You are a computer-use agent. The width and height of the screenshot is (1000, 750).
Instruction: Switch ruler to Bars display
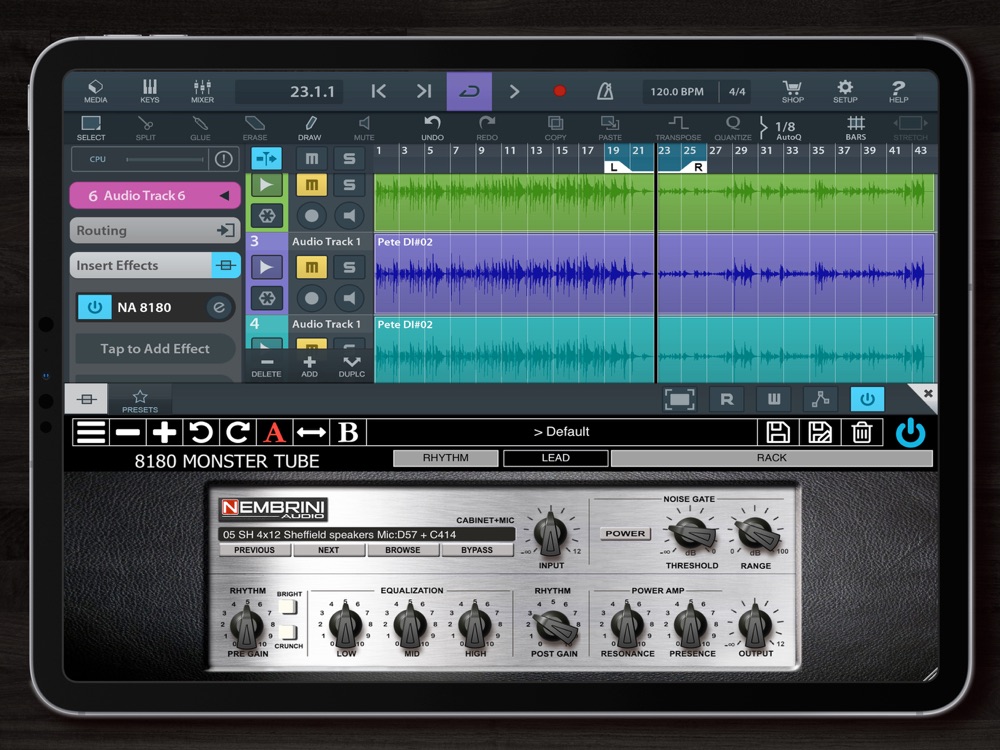(856, 128)
